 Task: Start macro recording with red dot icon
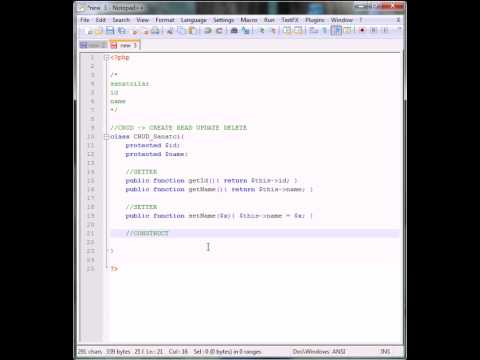(362, 31)
